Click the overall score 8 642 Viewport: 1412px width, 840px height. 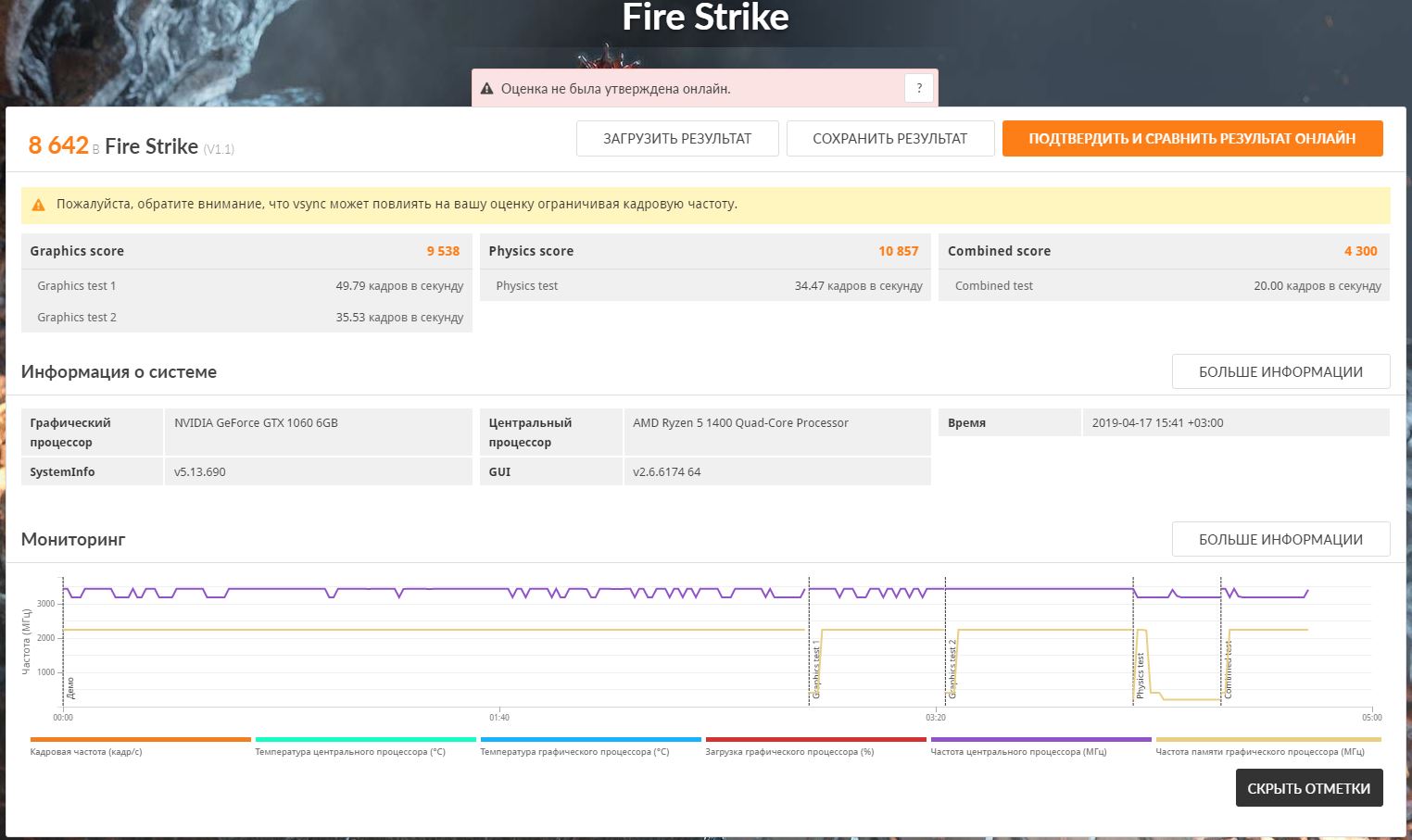pyautogui.click(x=58, y=145)
